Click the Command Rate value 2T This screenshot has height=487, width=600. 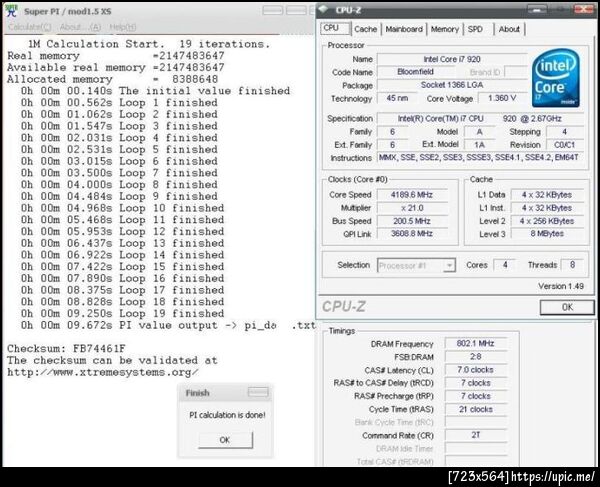click(x=476, y=435)
